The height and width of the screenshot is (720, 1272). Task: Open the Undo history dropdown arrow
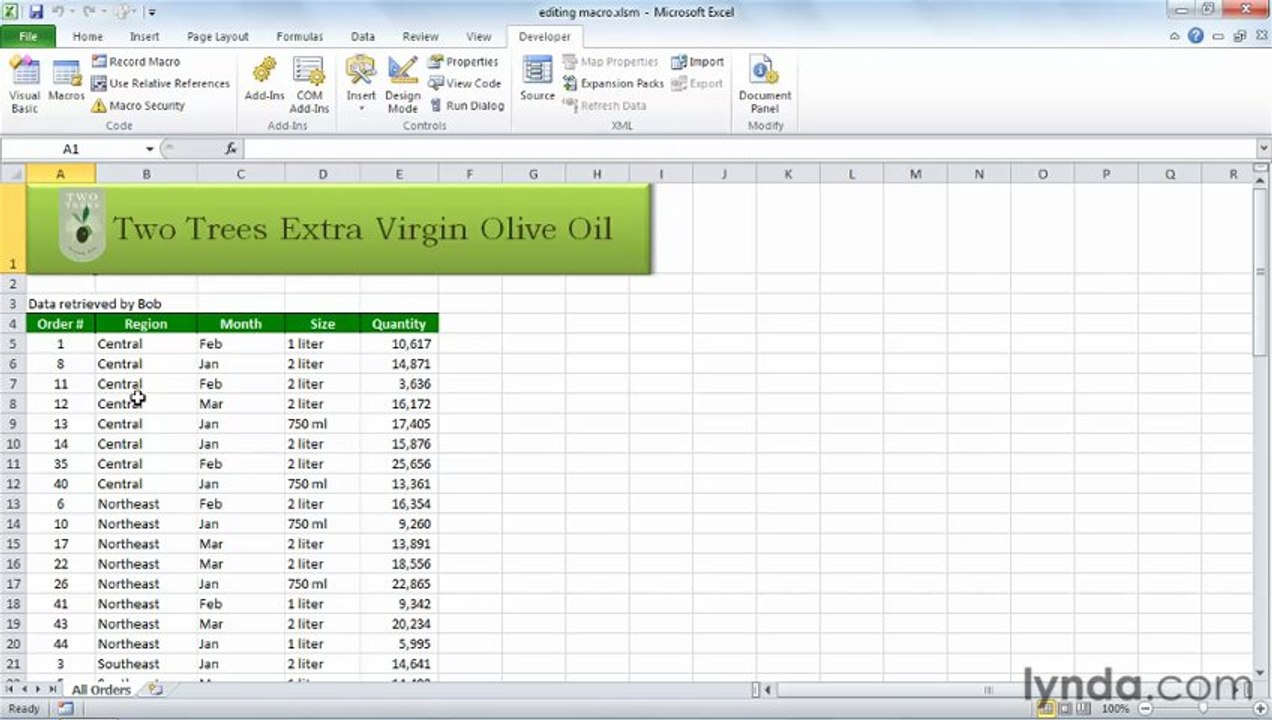71,12
